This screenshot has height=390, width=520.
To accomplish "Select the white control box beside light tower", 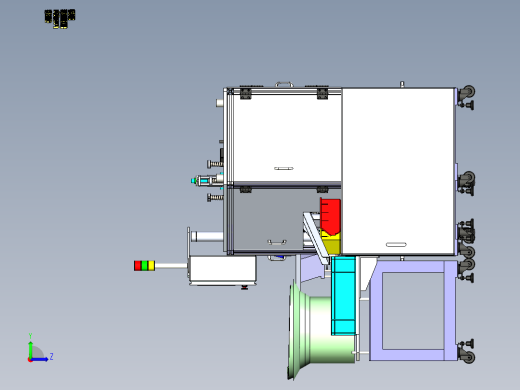I will click(x=223, y=270).
